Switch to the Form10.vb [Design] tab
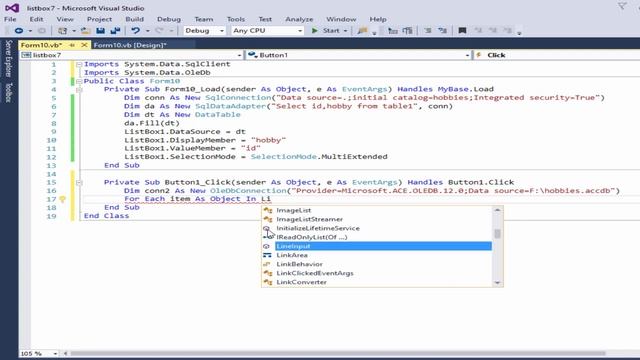640x360 pixels. 130,45
